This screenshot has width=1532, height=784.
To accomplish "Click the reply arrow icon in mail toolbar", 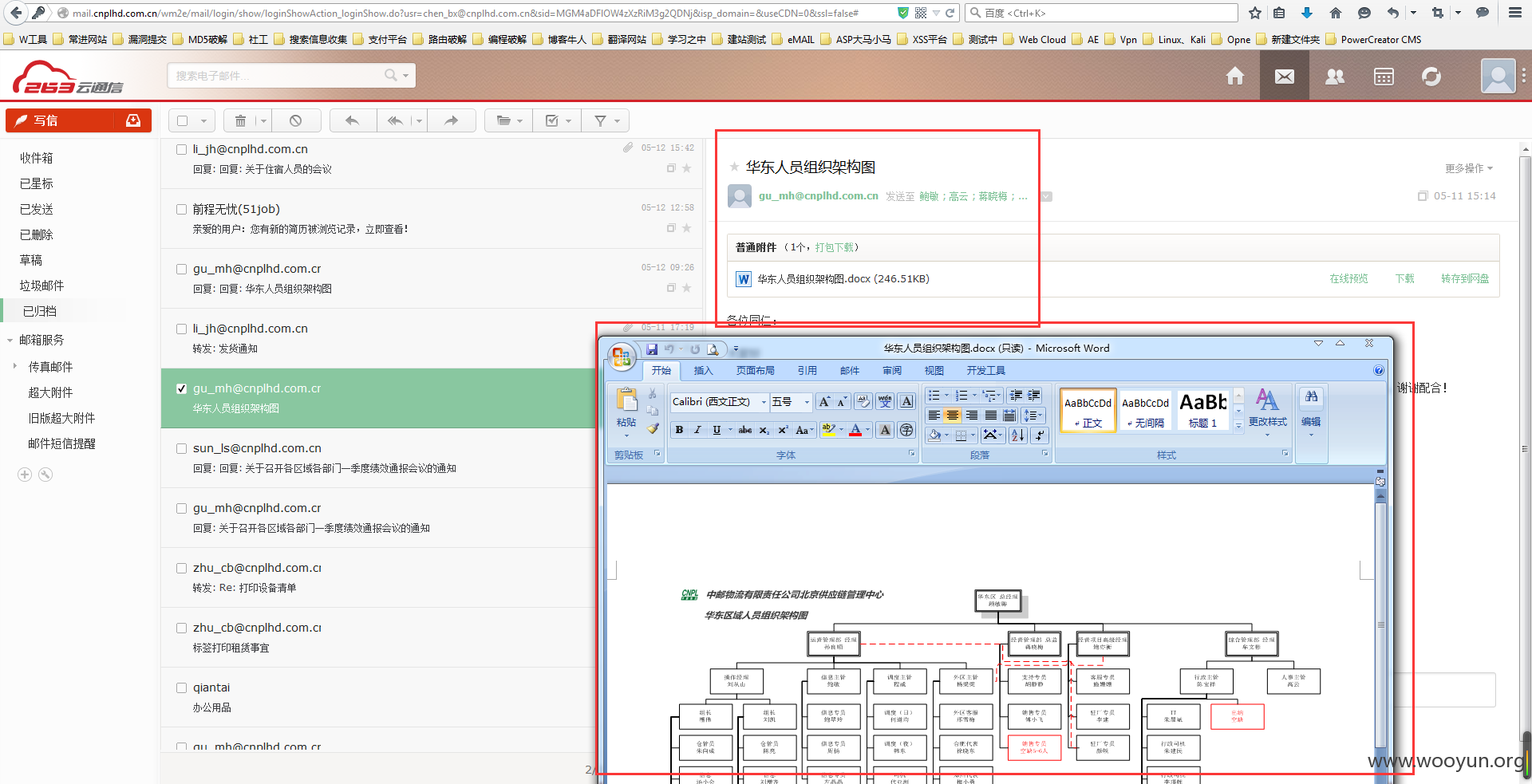I will 352,120.
